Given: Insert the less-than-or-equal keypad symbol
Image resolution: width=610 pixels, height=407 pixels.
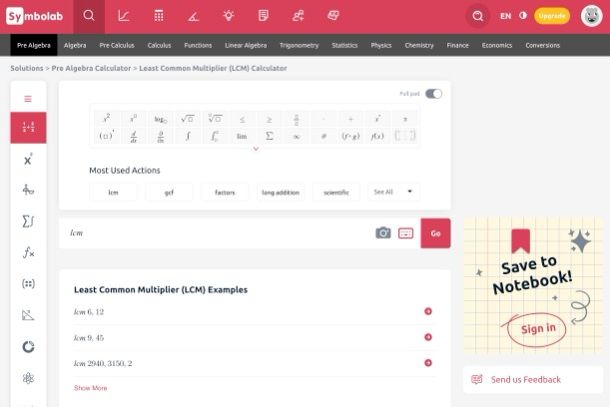Looking at the screenshot, I should click(242, 119).
